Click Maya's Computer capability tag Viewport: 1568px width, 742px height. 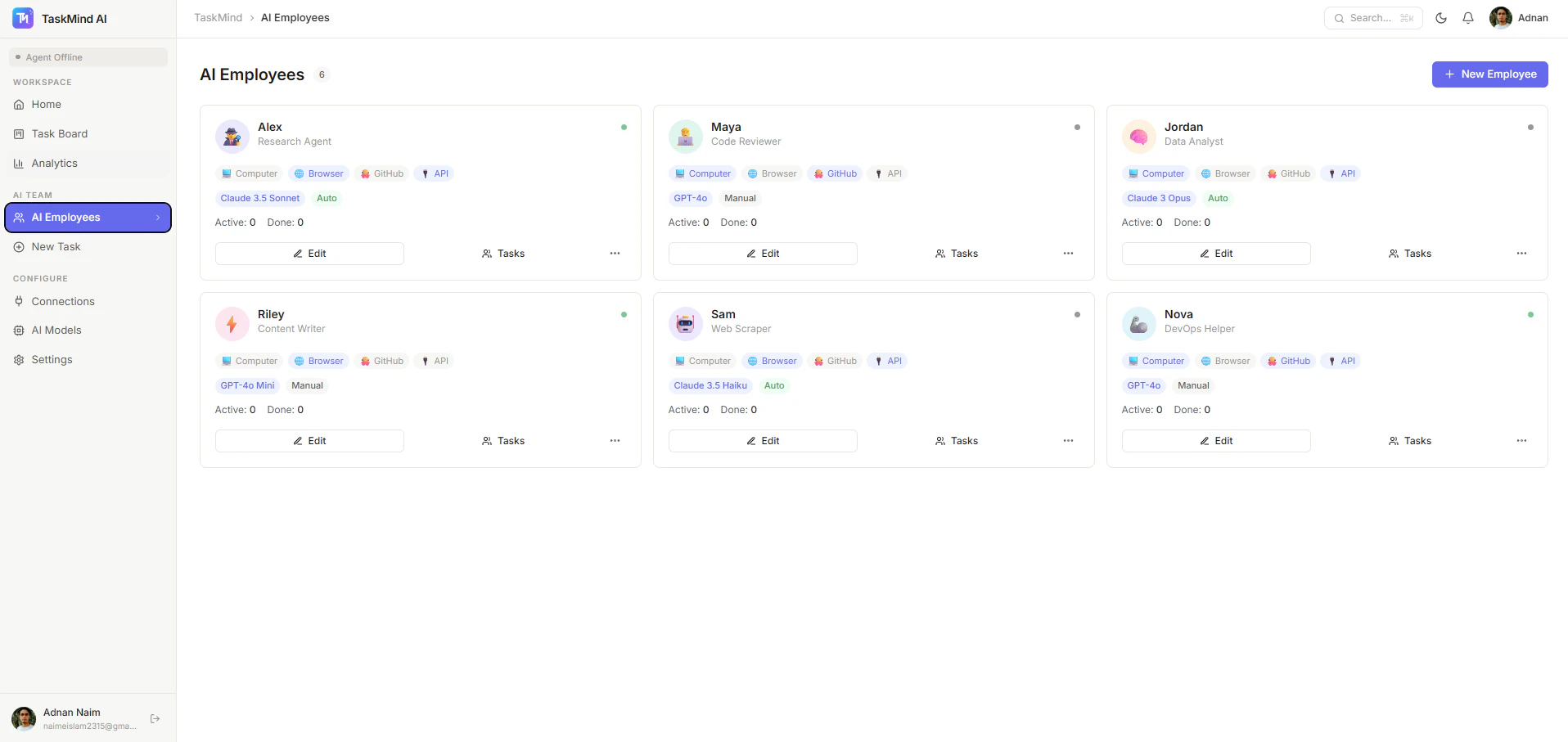click(x=703, y=173)
